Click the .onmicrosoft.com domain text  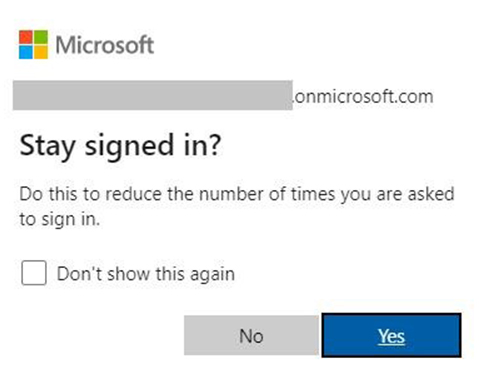pos(363,97)
